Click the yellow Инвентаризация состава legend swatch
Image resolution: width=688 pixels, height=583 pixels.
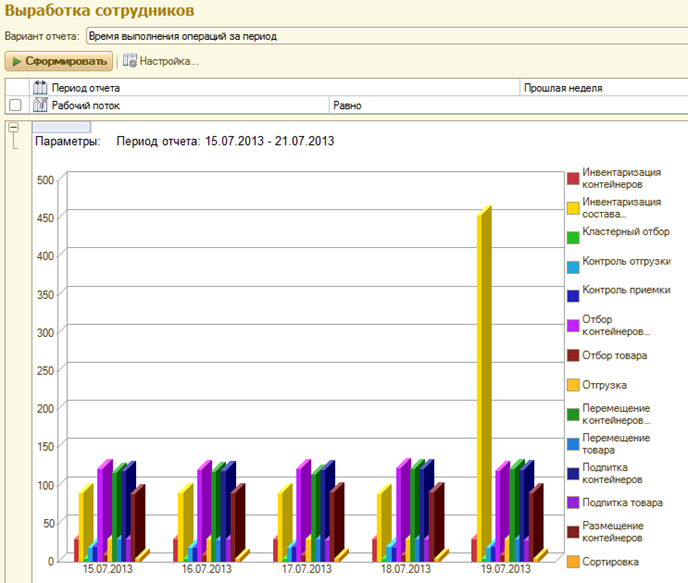[x=573, y=208]
